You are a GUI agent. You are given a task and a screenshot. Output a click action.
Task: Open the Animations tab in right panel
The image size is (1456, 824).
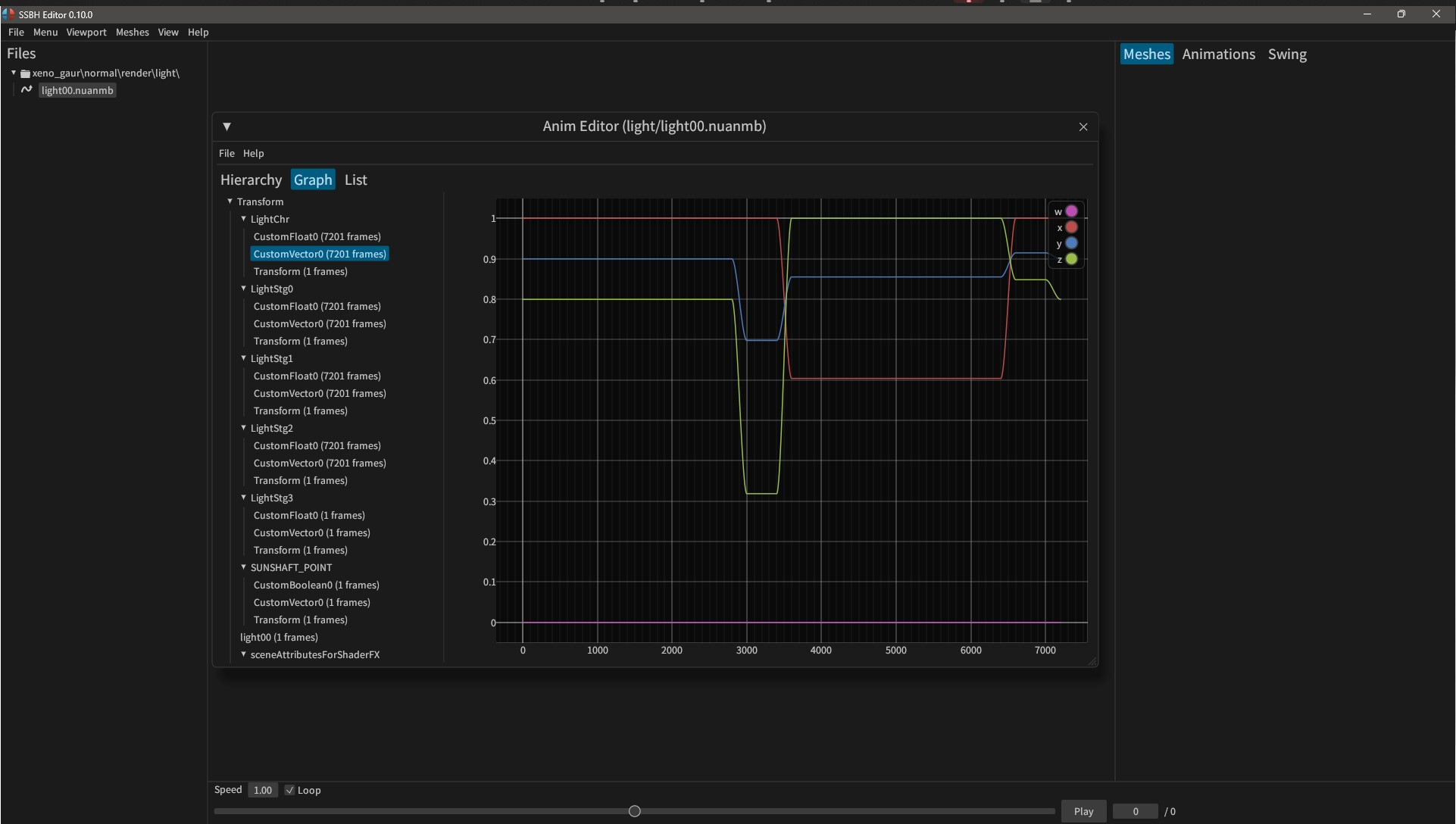coord(1218,55)
